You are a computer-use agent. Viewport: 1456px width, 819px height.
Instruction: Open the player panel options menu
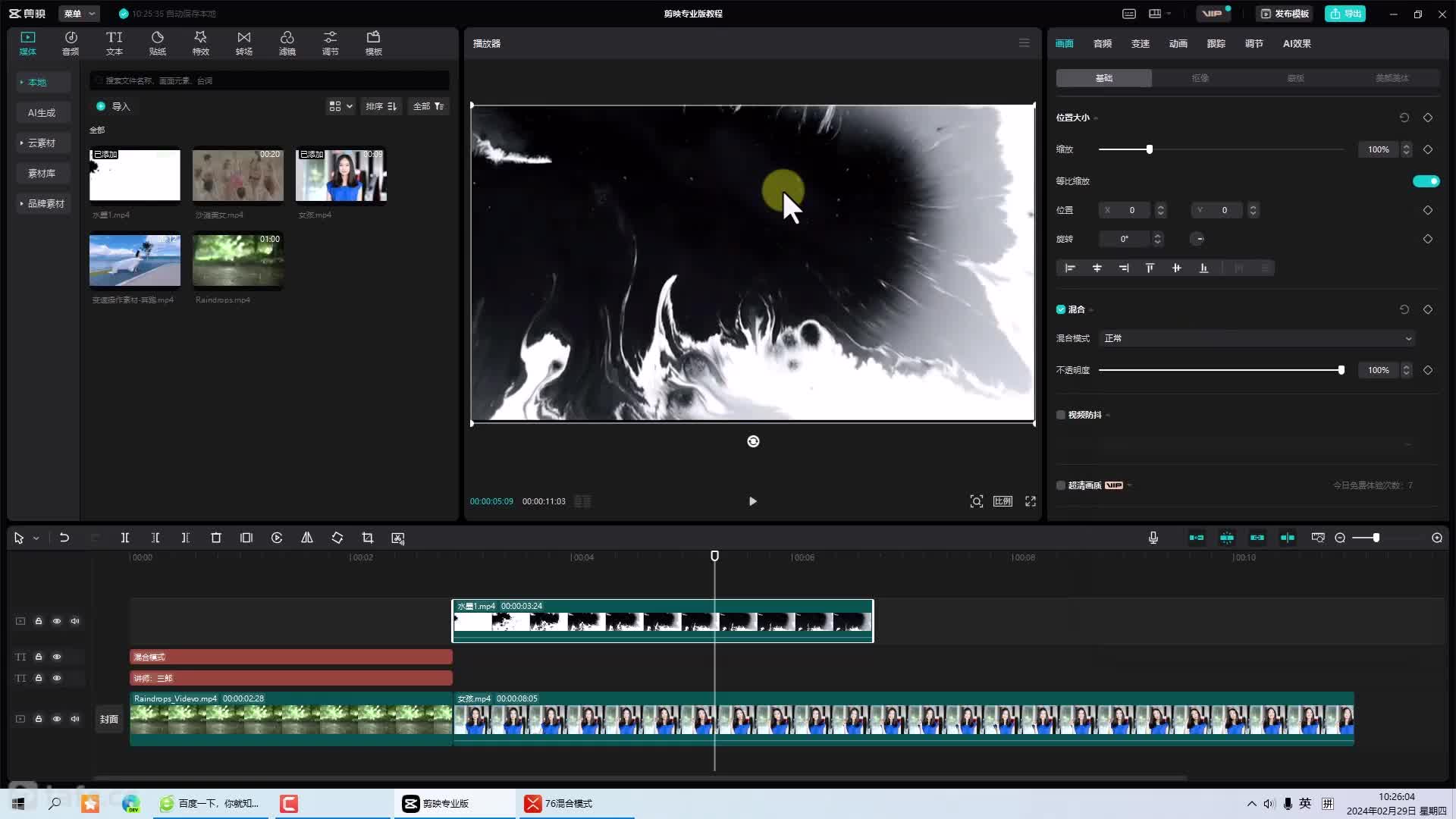[1024, 43]
